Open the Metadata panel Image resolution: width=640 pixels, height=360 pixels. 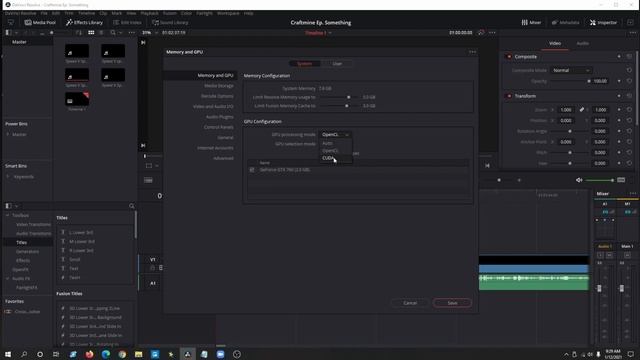(x=565, y=22)
